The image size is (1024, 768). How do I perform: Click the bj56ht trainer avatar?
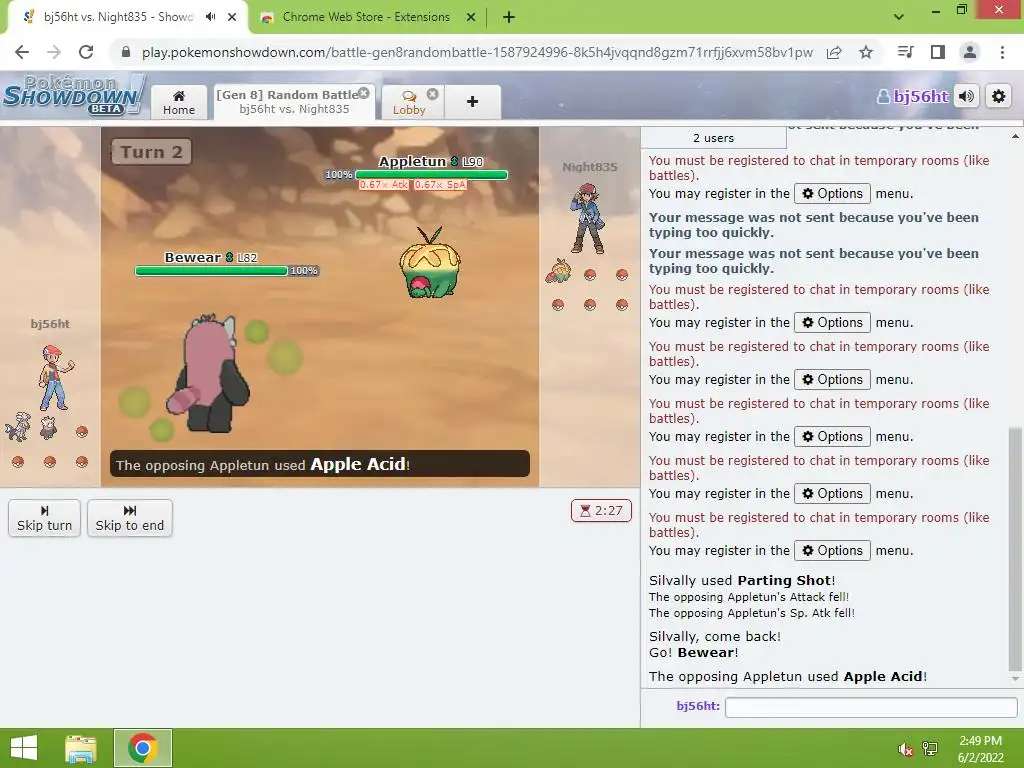click(55, 378)
